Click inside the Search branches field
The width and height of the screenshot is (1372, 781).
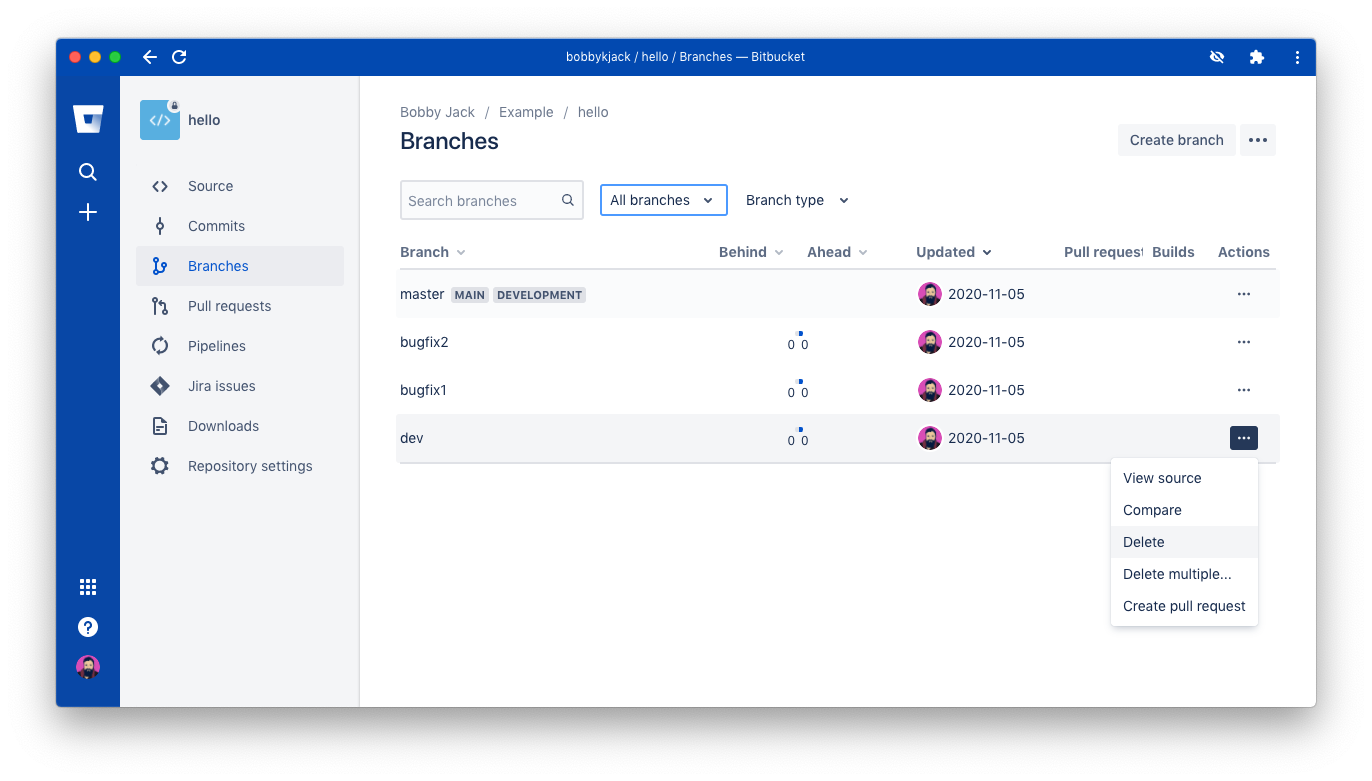coord(480,200)
